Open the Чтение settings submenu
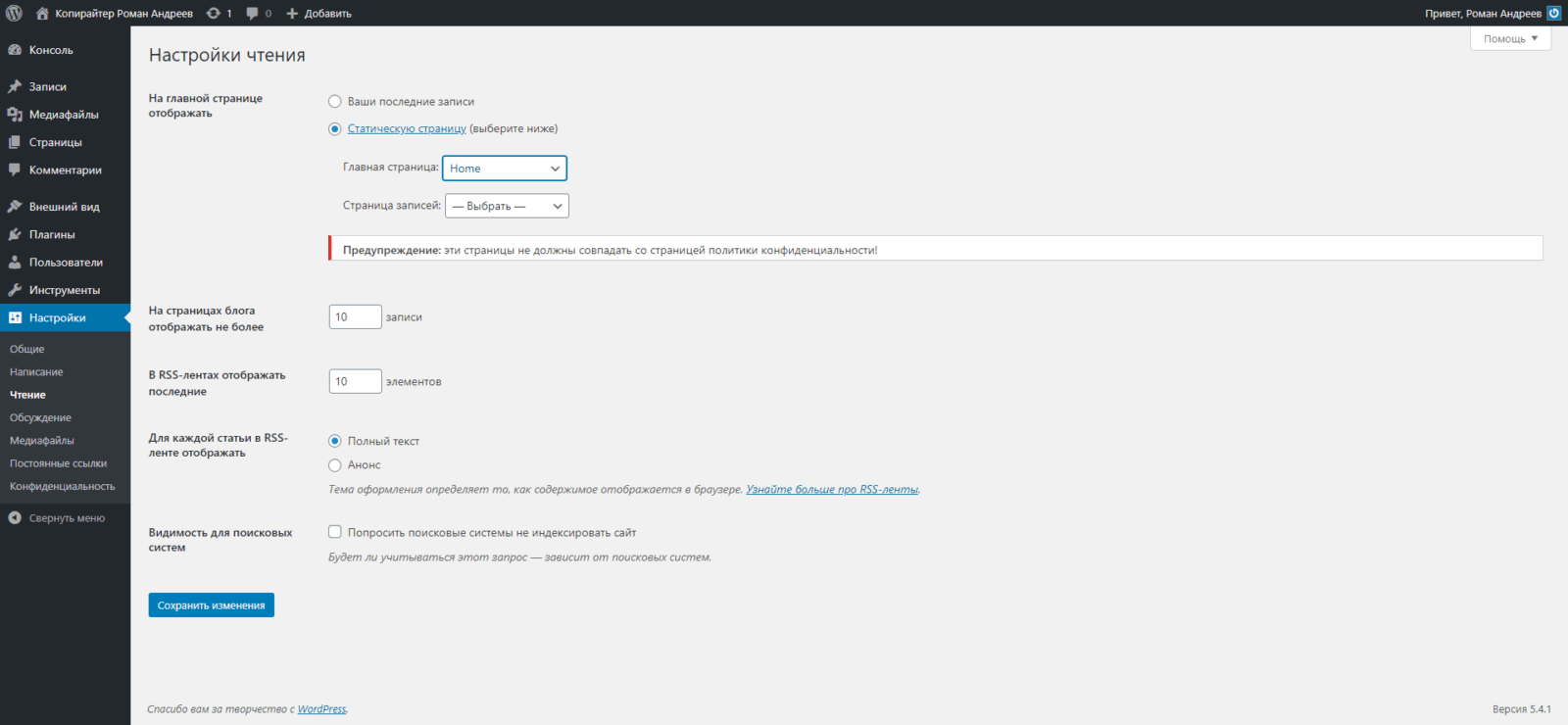The image size is (1568, 725). tap(27, 395)
